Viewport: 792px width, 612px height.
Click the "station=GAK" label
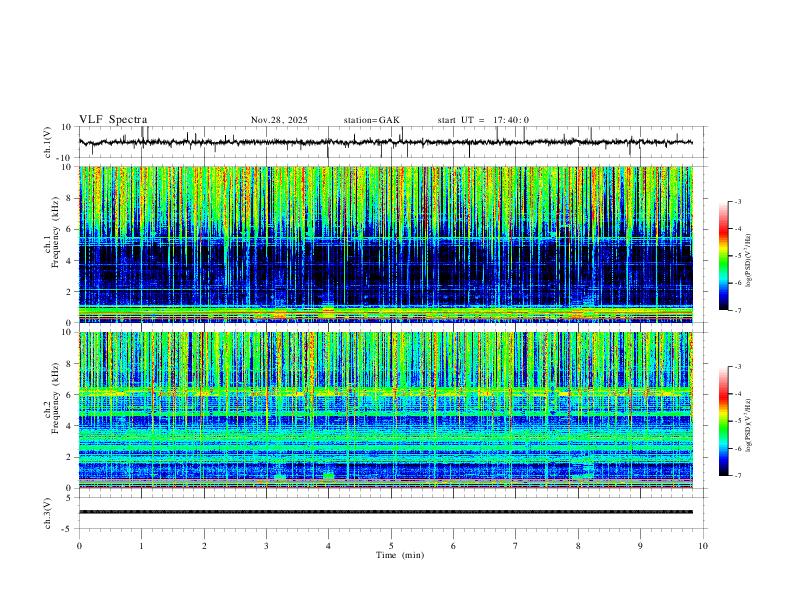pyautogui.click(x=371, y=120)
